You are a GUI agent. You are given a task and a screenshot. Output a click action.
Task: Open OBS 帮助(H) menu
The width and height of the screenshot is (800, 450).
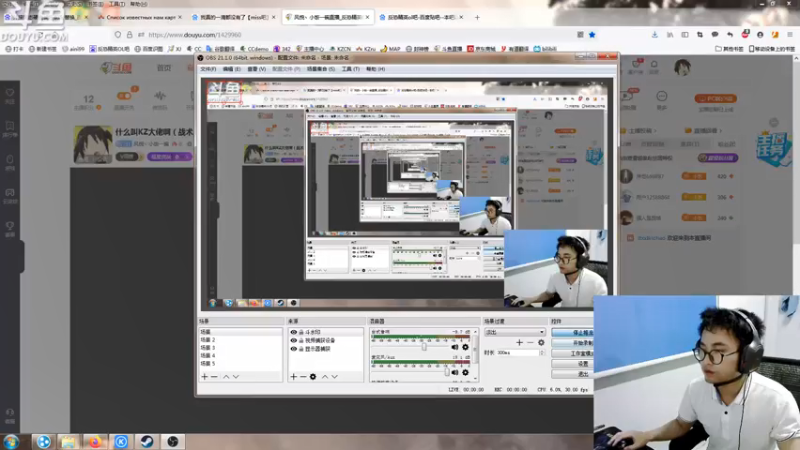point(375,69)
